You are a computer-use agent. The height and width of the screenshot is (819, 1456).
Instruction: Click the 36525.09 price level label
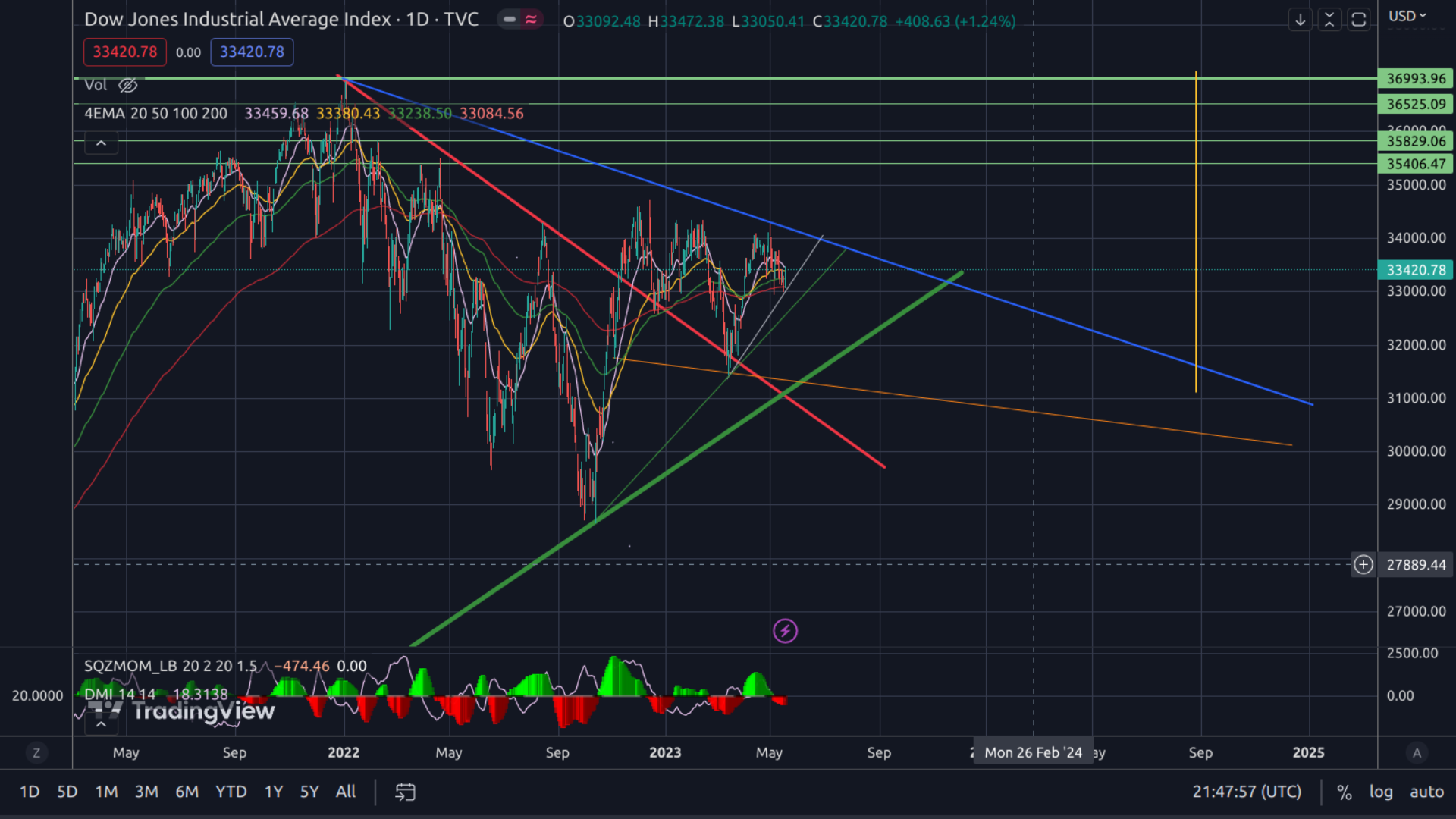pyautogui.click(x=1416, y=104)
